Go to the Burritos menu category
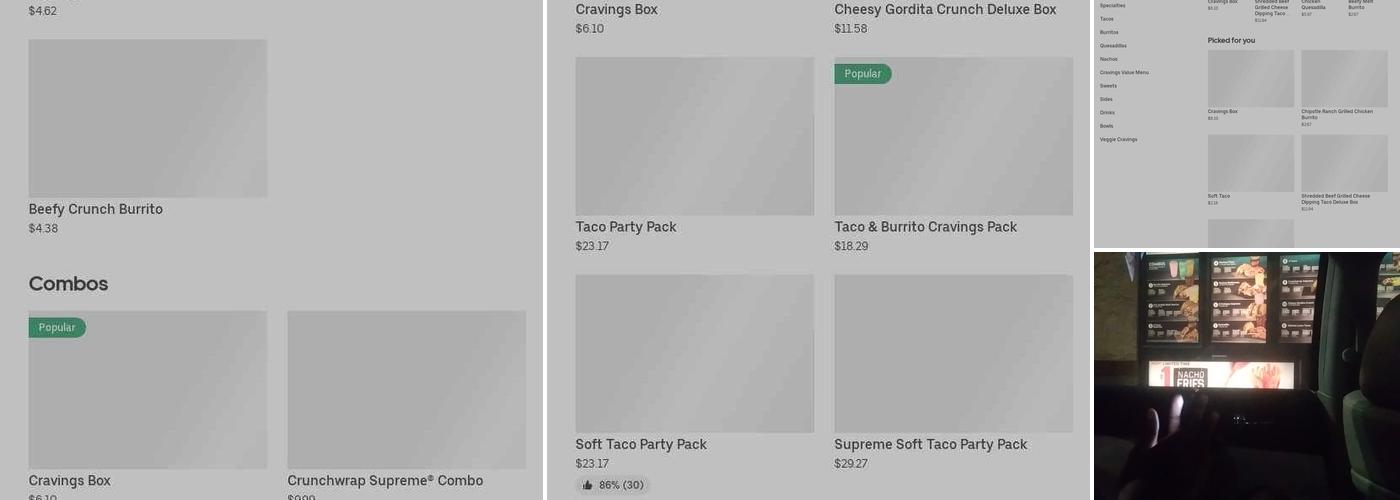 point(1109,32)
